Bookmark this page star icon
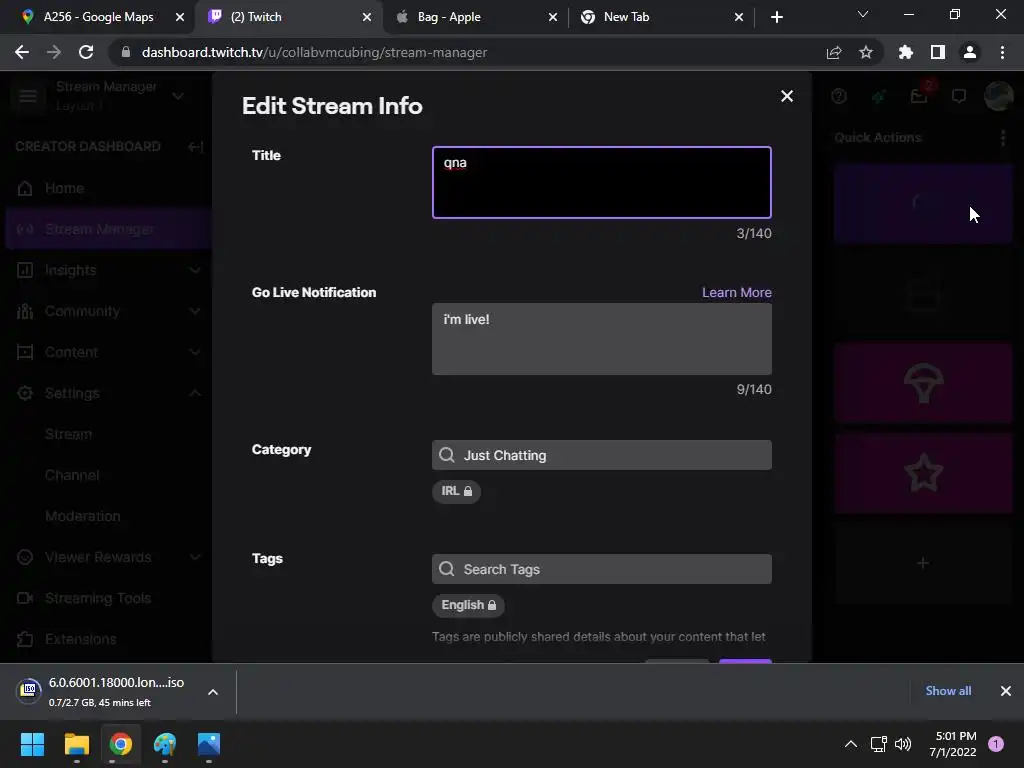Viewport: 1024px width, 768px height. [866, 52]
